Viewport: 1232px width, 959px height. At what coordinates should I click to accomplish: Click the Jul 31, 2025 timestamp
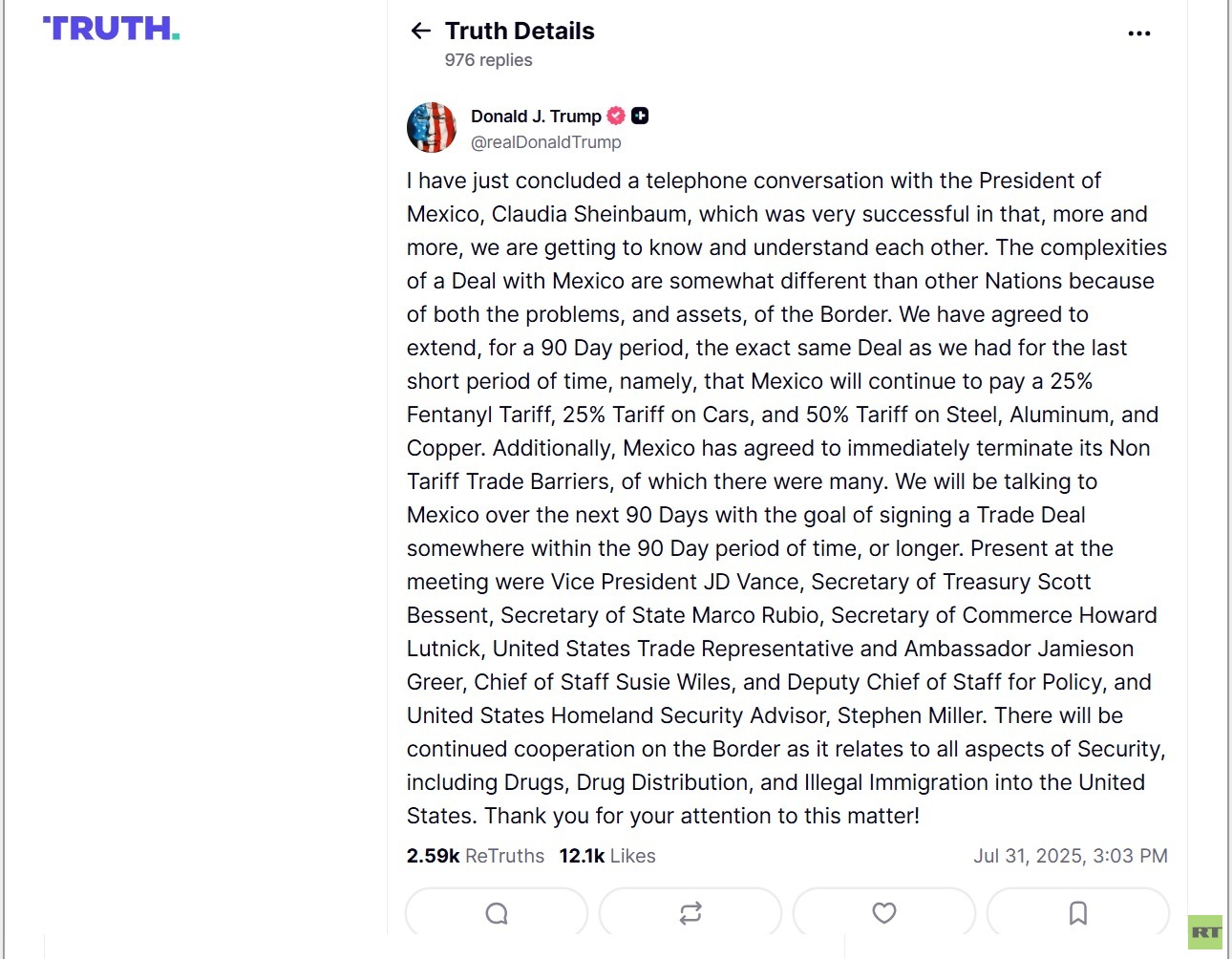click(x=1070, y=856)
